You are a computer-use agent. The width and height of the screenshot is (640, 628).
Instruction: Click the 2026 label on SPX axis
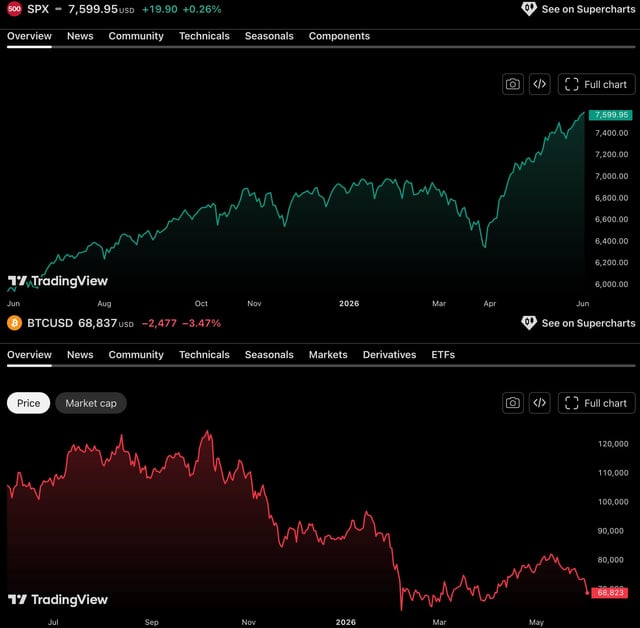[349, 303]
